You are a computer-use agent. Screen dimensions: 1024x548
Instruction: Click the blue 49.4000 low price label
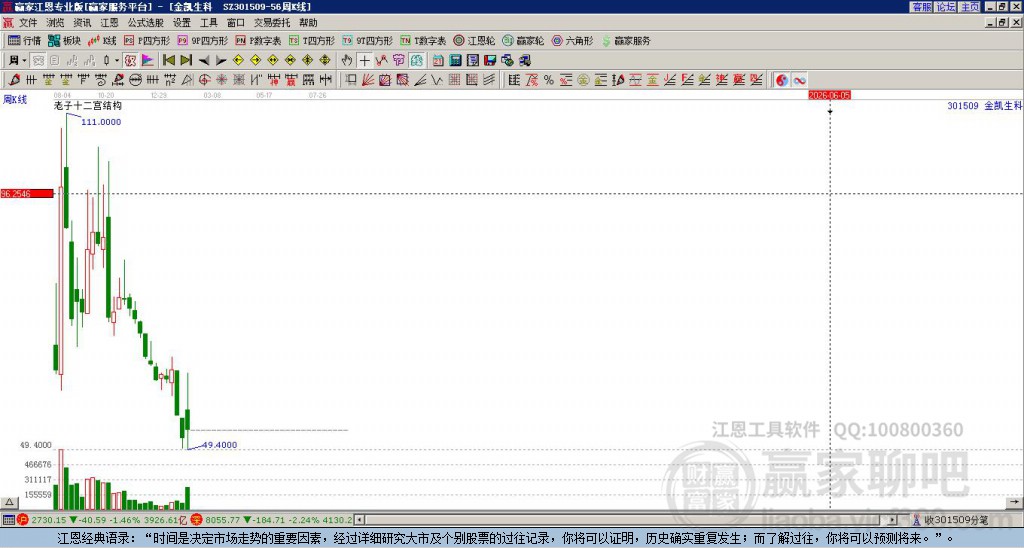[219, 445]
